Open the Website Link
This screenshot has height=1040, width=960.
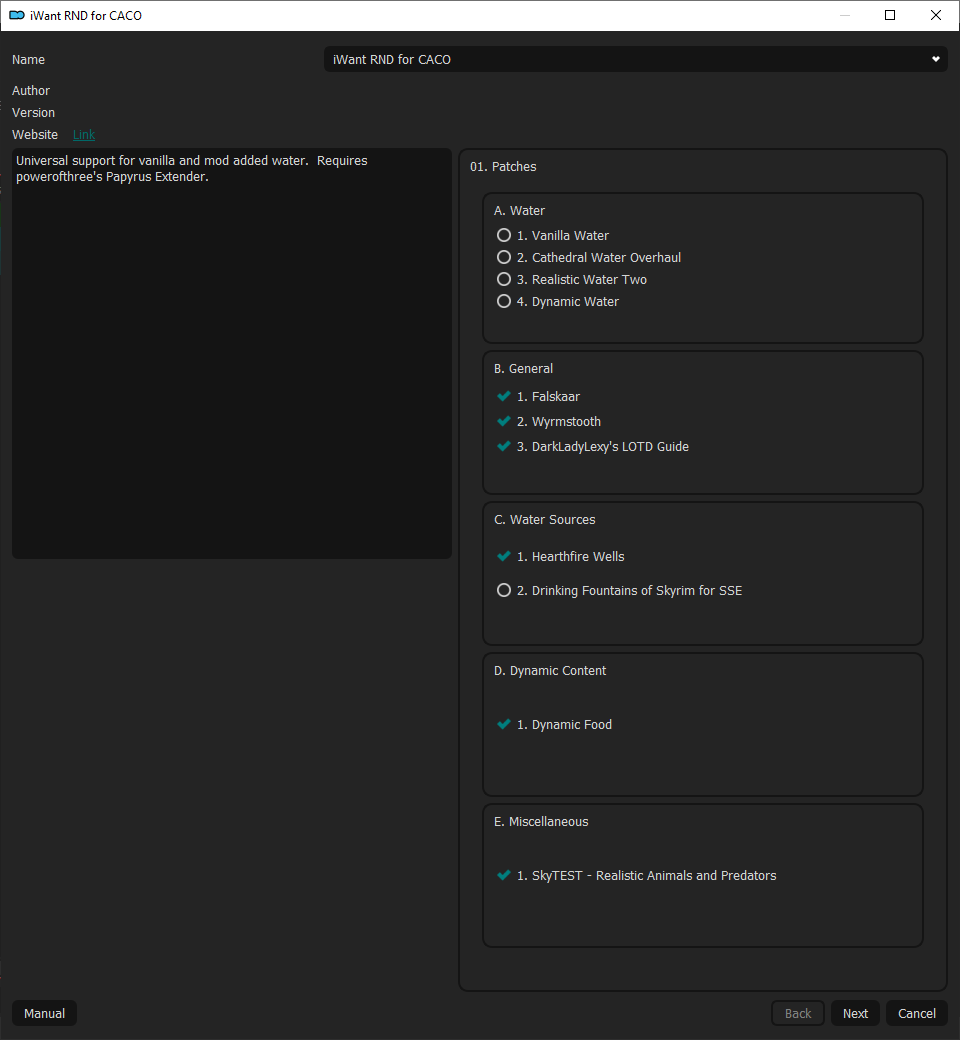tap(84, 135)
